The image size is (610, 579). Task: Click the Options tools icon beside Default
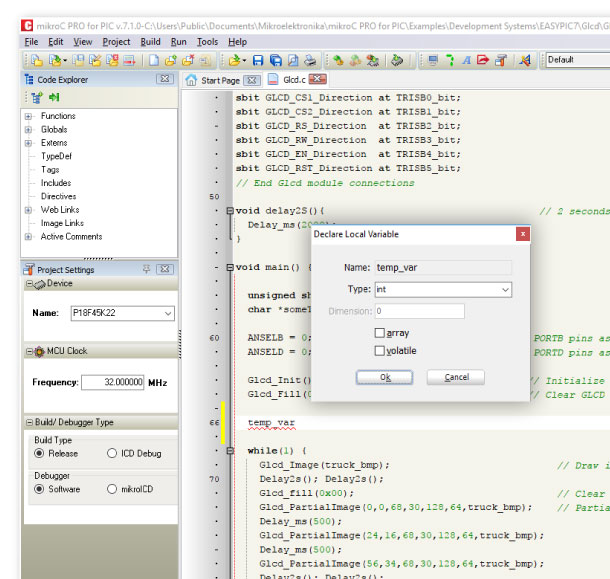525,60
